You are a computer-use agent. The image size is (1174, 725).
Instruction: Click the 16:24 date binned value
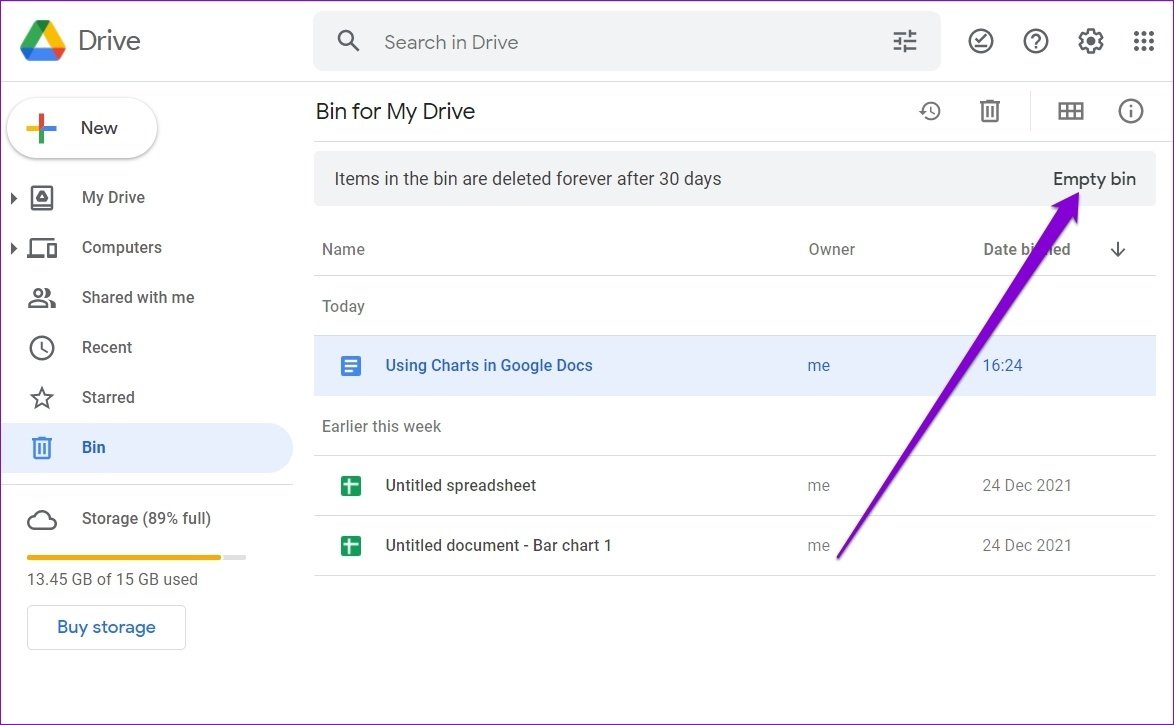pos(1002,365)
